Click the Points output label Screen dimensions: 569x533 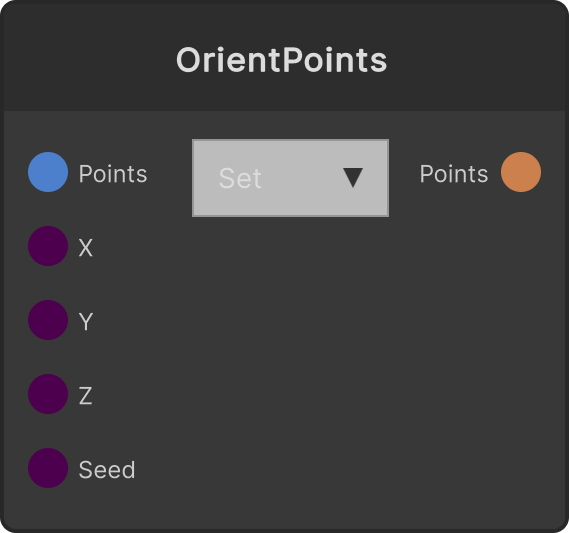tap(454, 174)
